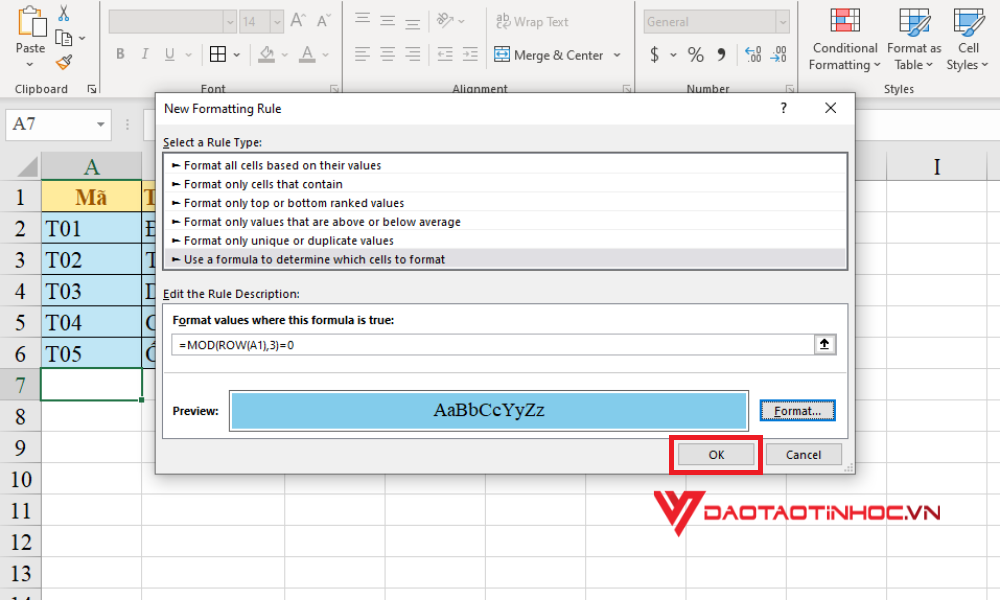Click the Copy icon
The image size is (1000, 600).
tap(63, 38)
